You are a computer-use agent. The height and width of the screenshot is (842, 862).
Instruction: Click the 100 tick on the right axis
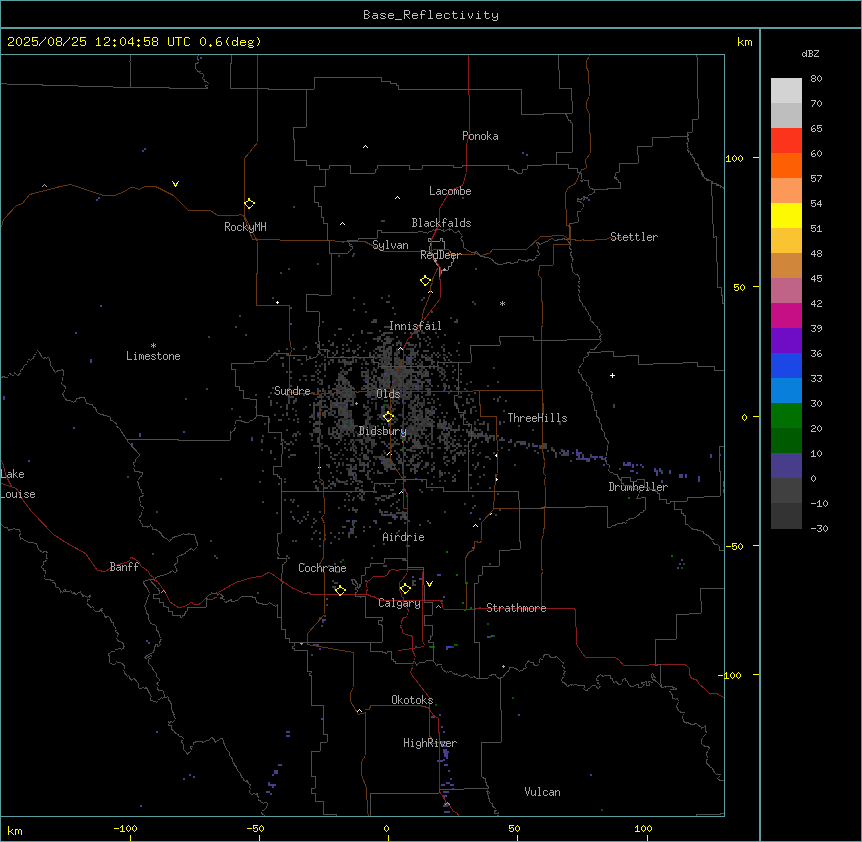coord(734,158)
